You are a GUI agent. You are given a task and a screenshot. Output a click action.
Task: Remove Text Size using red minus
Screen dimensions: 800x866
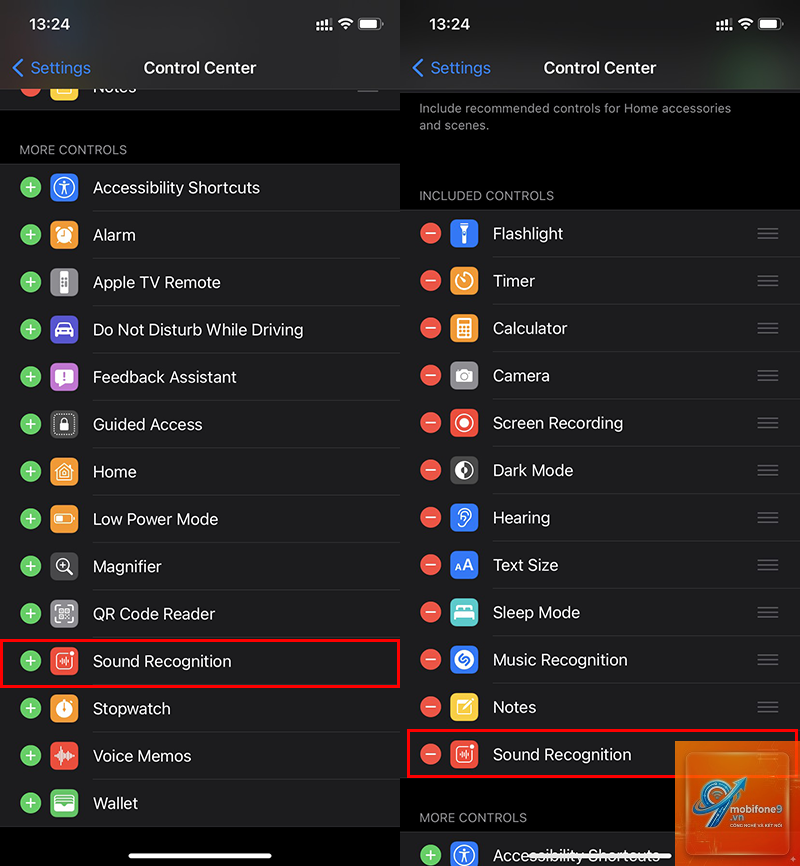coord(430,565)
